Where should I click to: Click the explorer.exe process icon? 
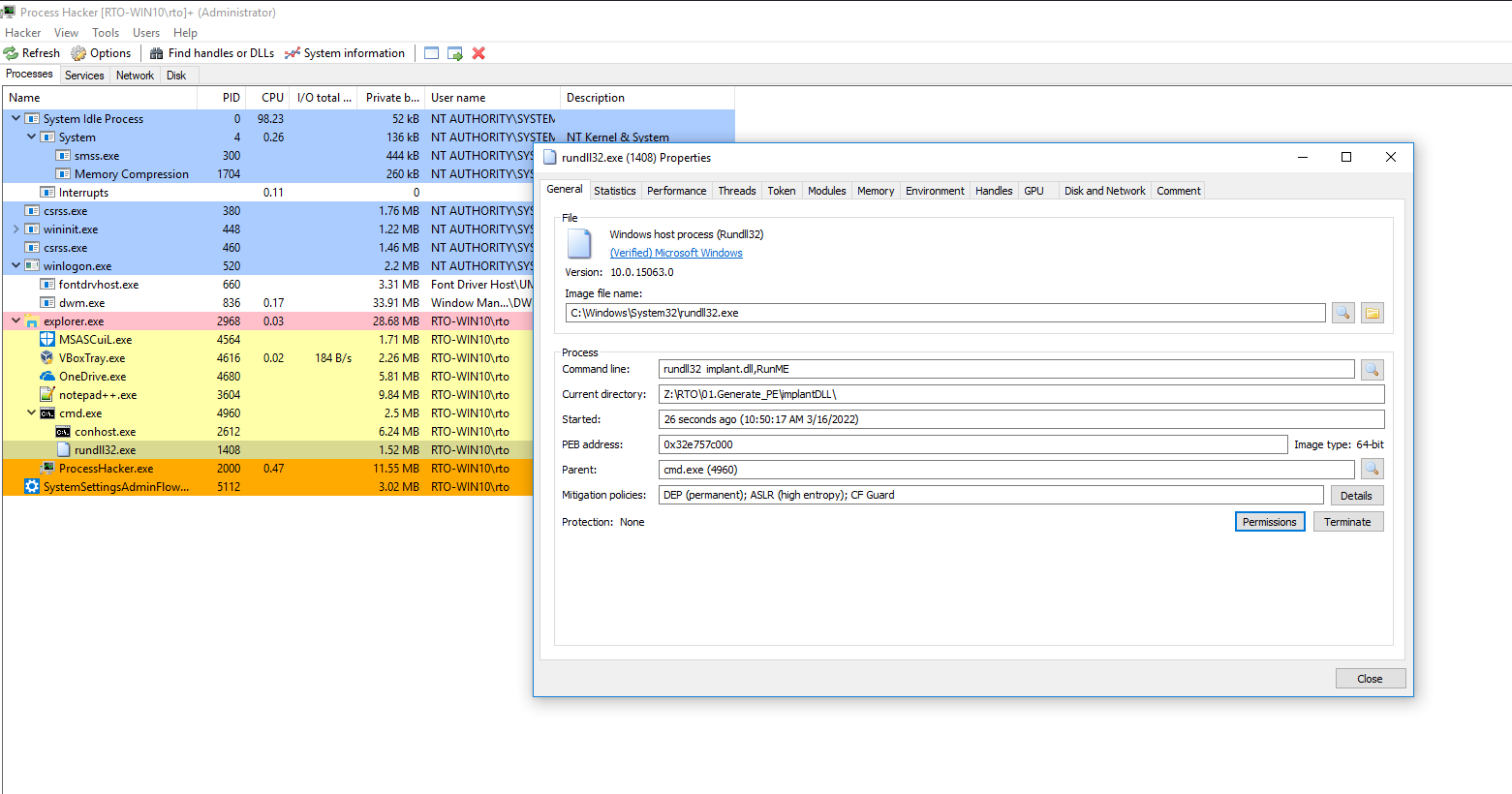(x=32, y=321)
